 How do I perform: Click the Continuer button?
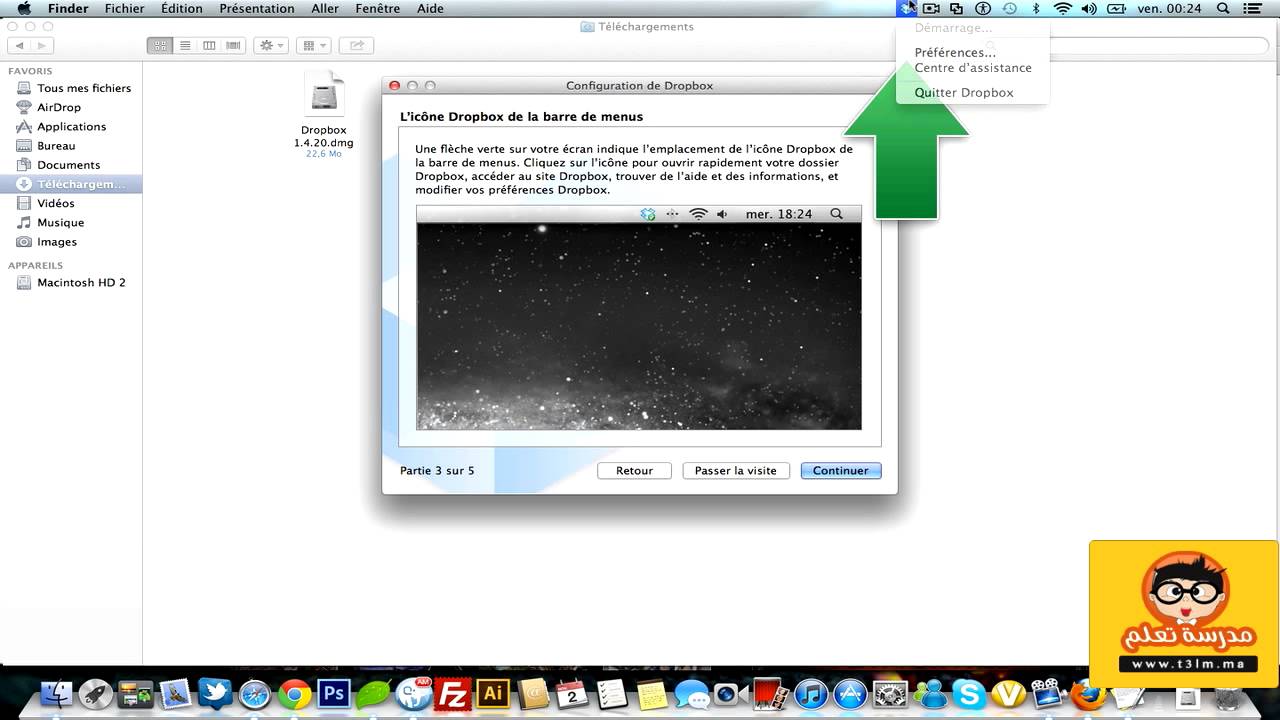pyautogui.click(x=841, y=470)
